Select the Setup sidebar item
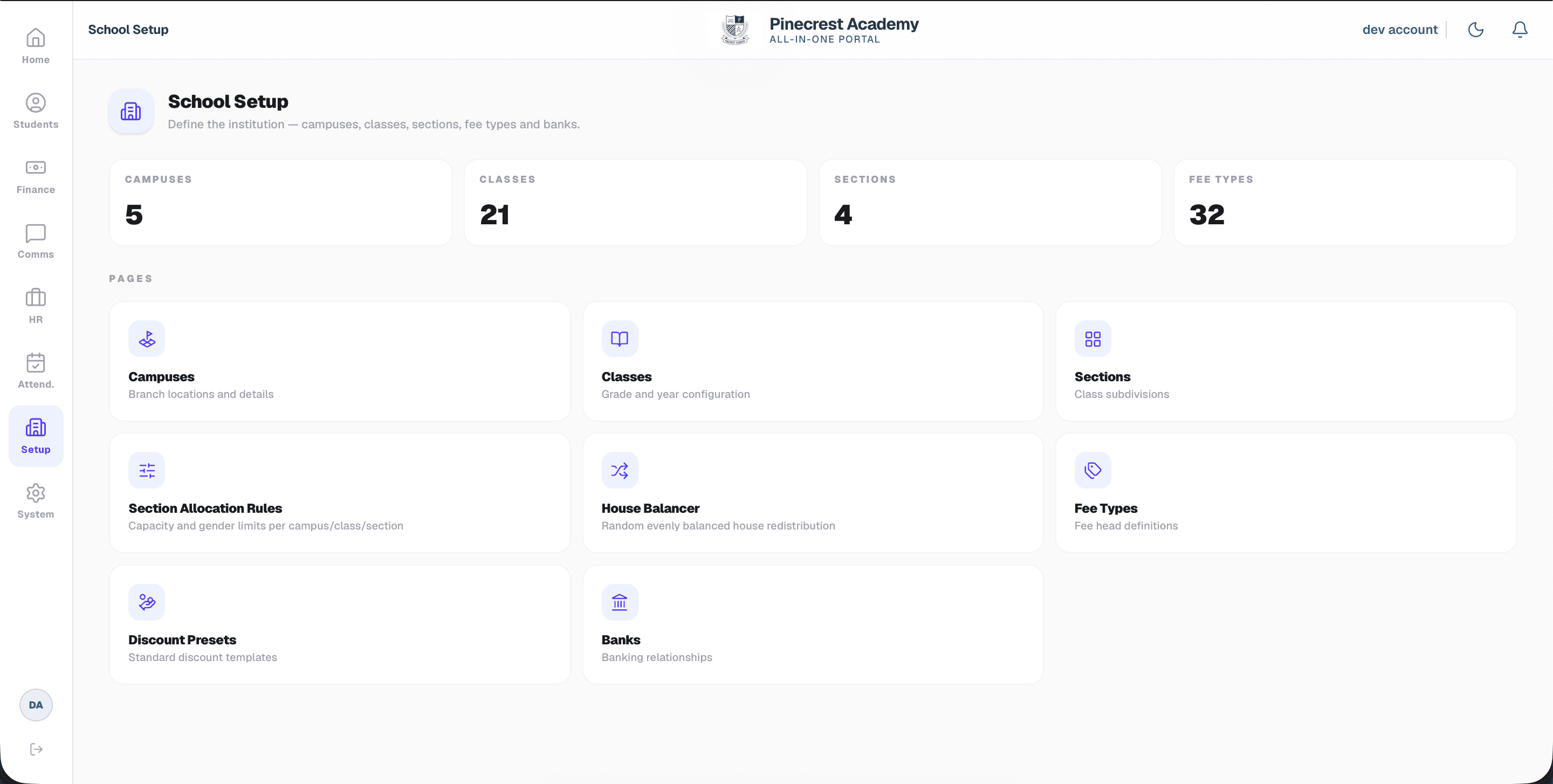 point(36,436)
